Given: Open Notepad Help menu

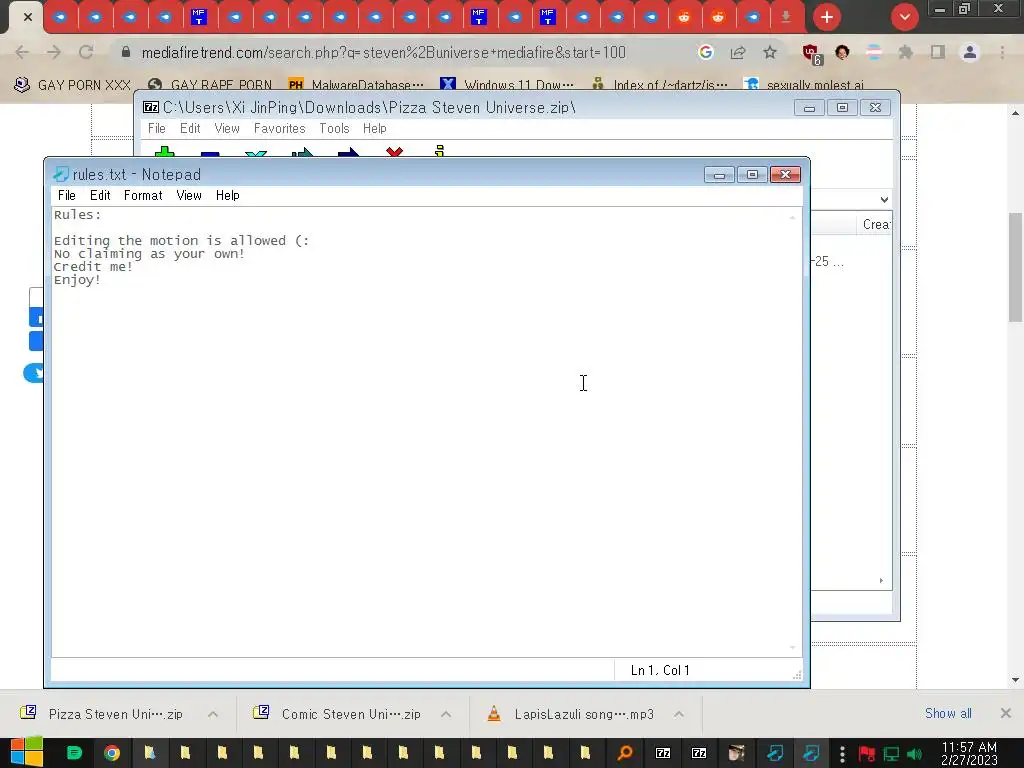Looking at the screenshot, I should (228, 195).
